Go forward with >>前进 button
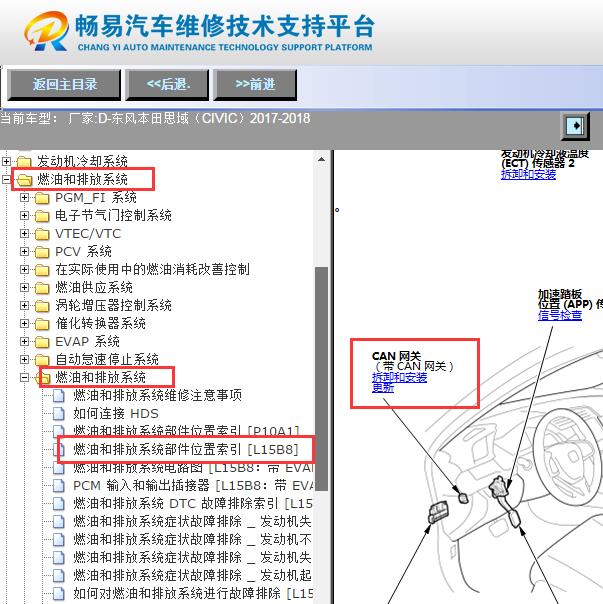The width and height of the screenshot is (603, 604). click(x=255, y=85)
